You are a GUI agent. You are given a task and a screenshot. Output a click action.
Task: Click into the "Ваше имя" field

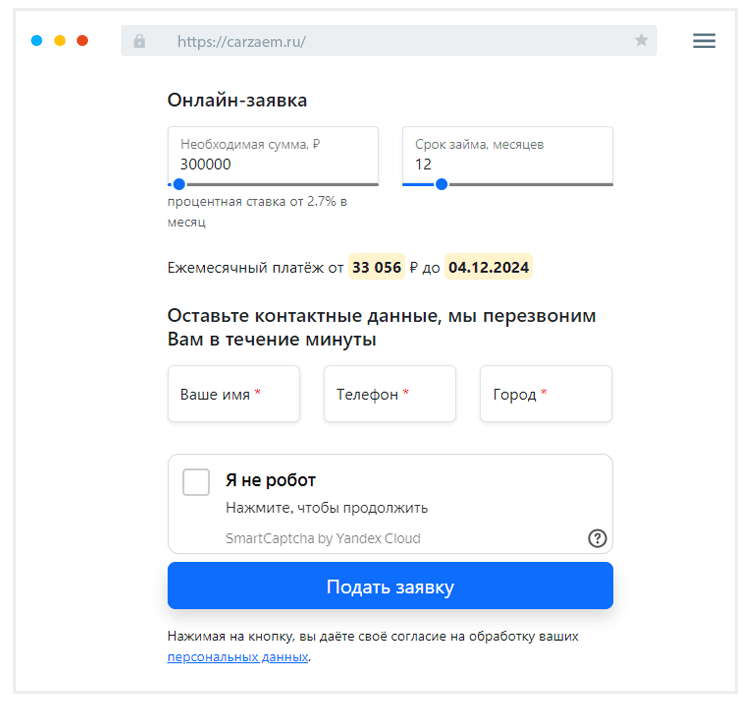(x=234, y=394)
